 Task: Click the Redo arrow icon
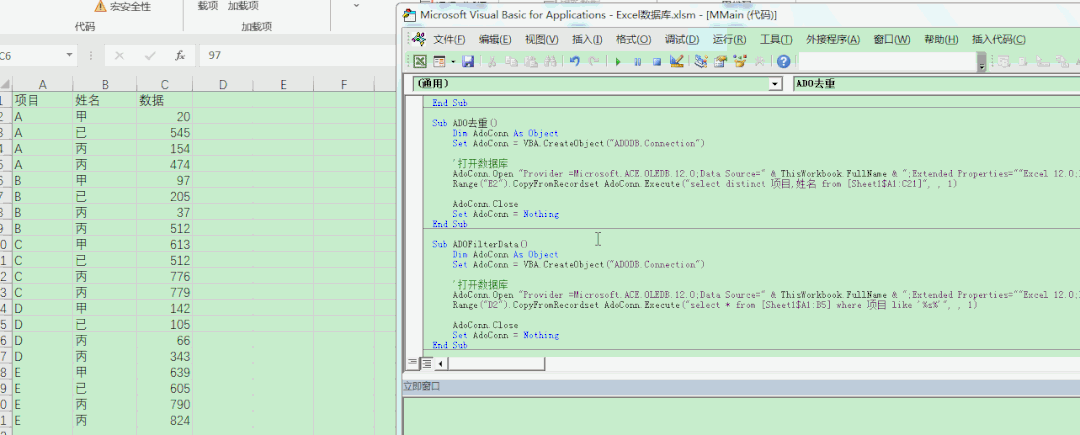tap(594, 62)
